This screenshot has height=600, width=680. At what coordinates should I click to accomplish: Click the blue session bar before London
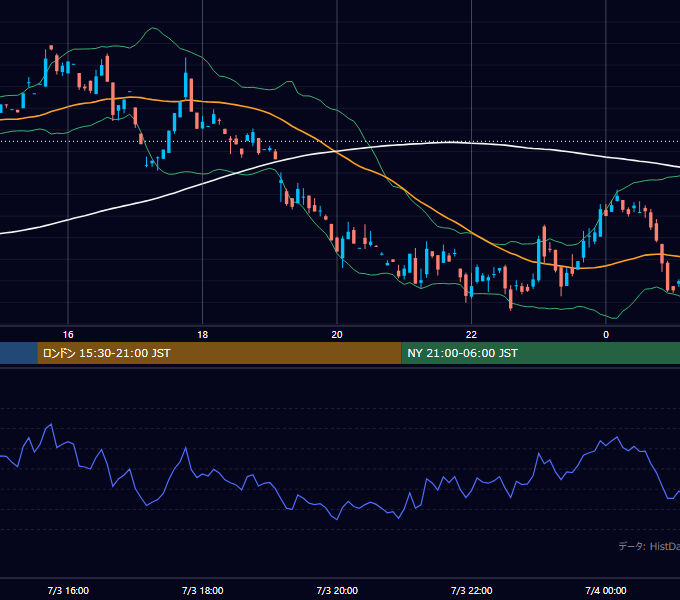(19, 353)
